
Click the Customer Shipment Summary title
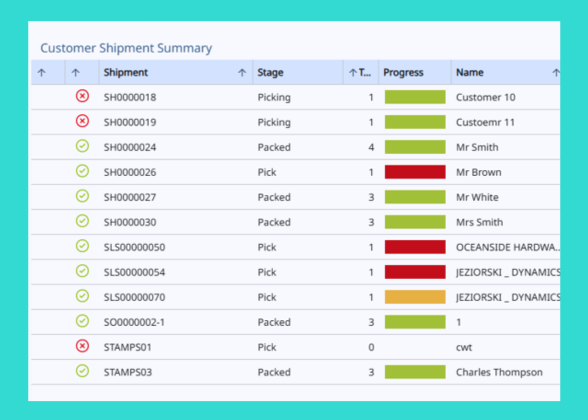(126, 48)
